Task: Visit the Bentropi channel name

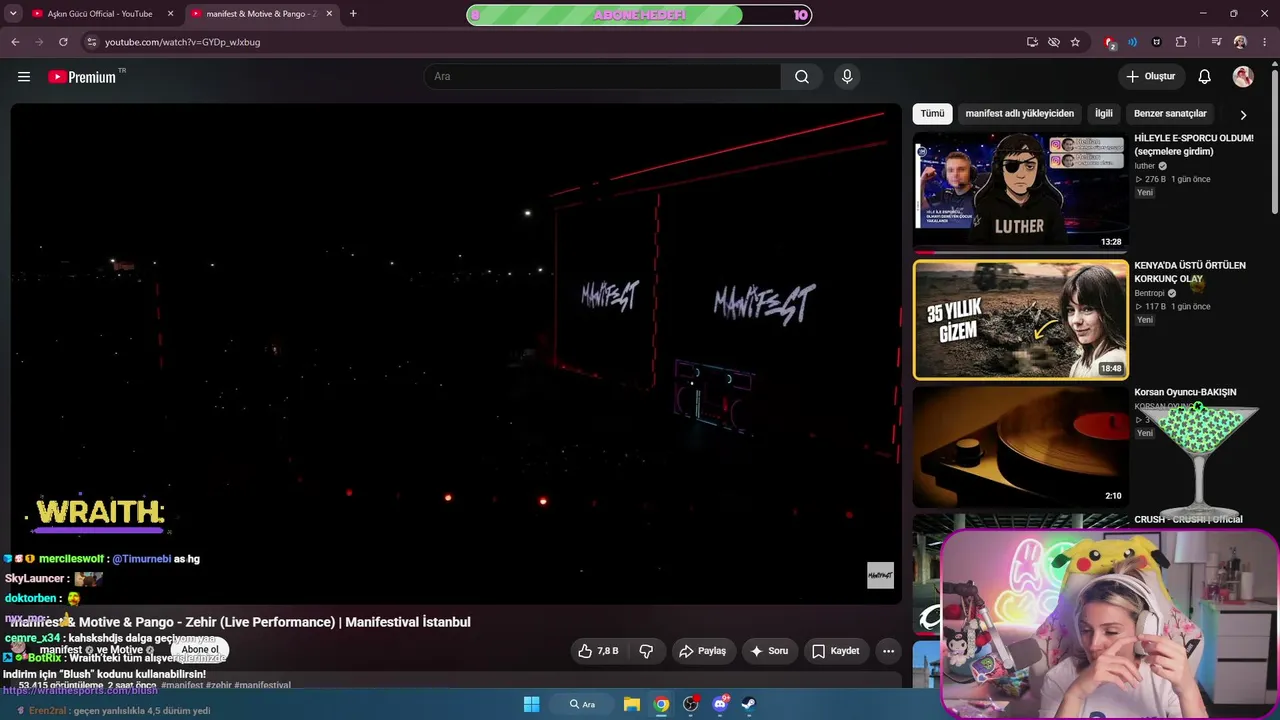Action: (1150, 293)
